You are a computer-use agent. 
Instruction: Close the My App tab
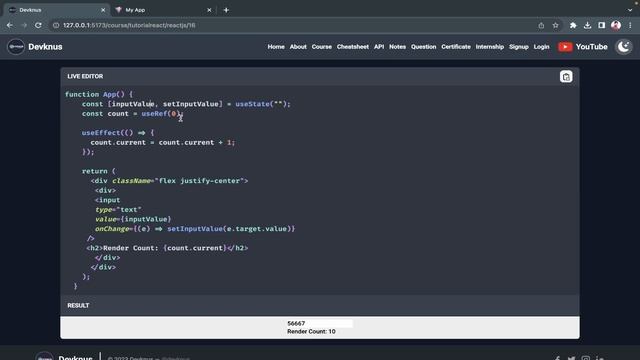[x=209, y=10]
